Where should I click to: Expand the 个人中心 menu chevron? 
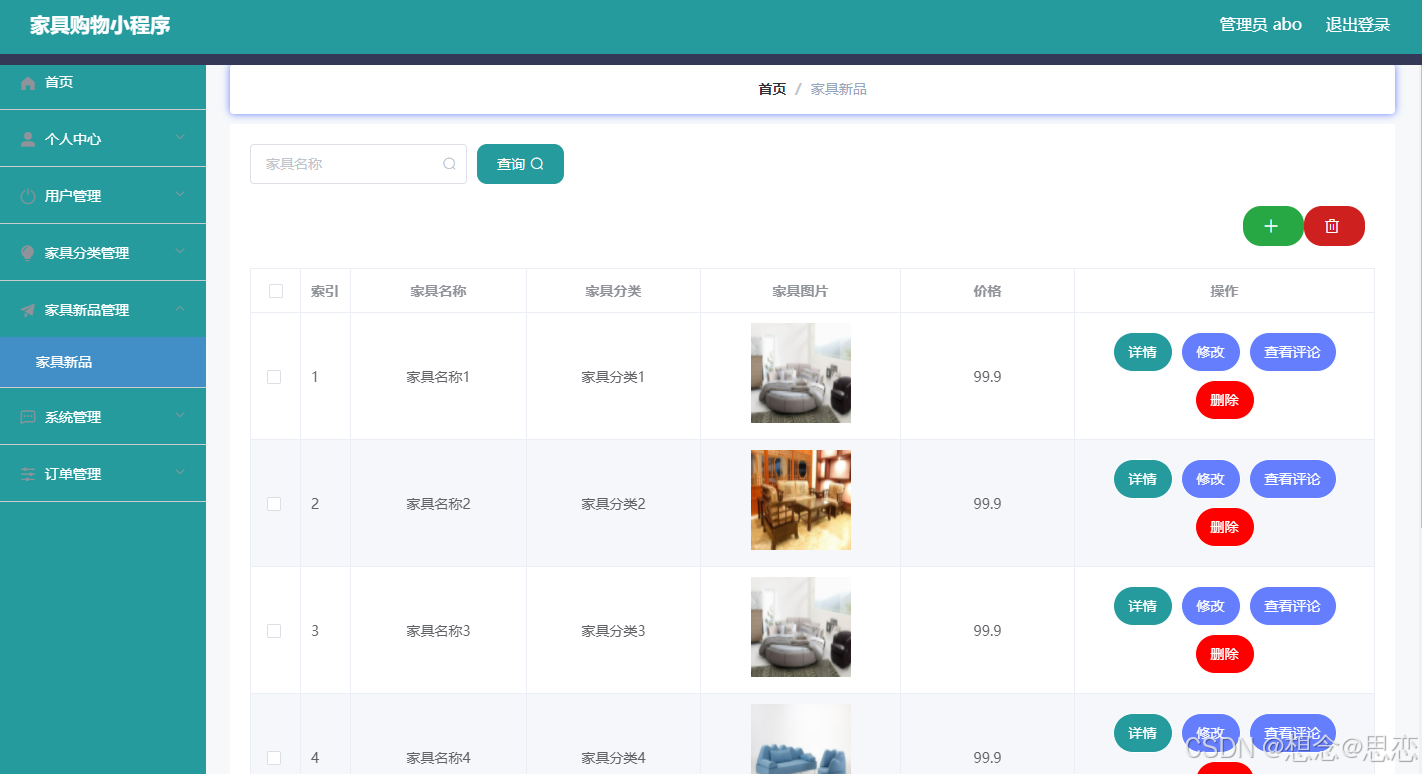pos(180,138)
